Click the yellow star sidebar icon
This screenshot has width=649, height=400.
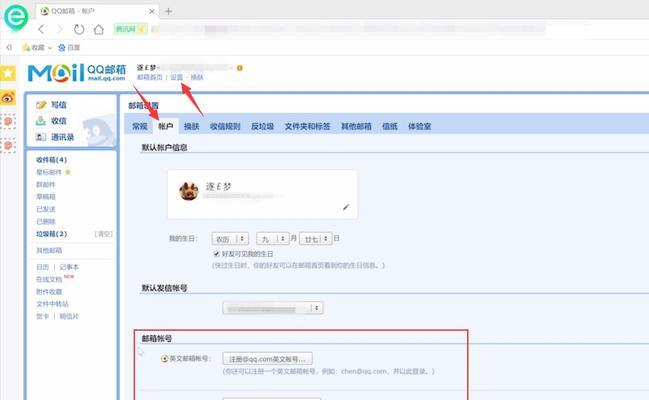click(8, 73)
